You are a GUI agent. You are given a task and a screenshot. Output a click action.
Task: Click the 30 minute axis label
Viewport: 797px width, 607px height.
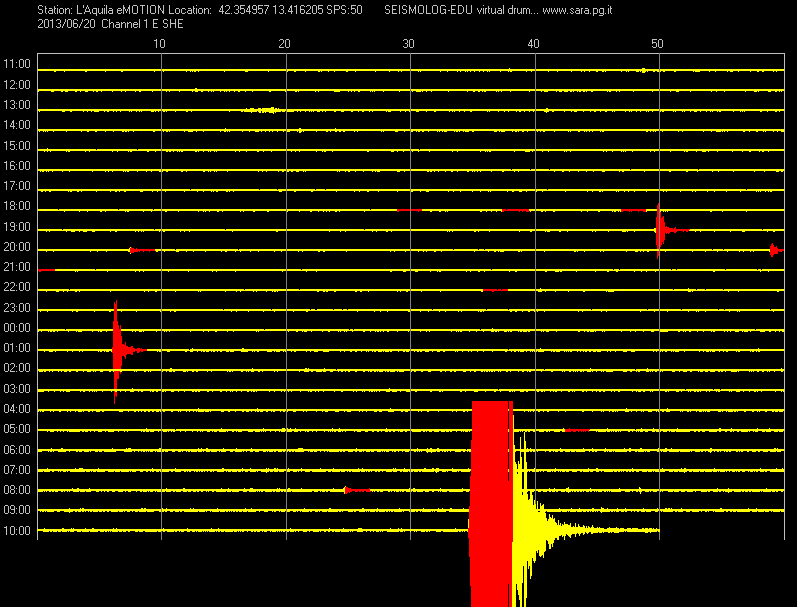point(408,44)
